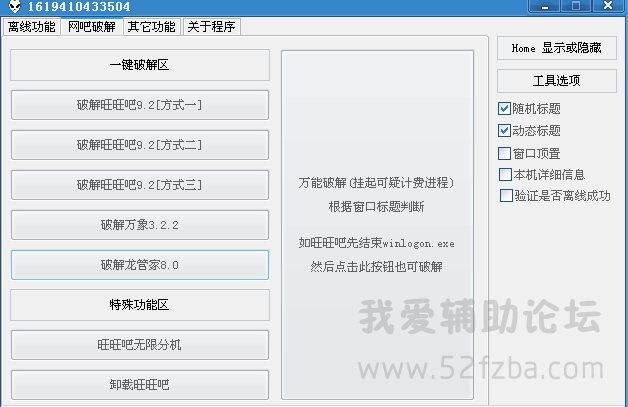Screen dimensions: 628x407
Task: Uncheck the 随机标题 checkbox
Action: coord(504,109)
